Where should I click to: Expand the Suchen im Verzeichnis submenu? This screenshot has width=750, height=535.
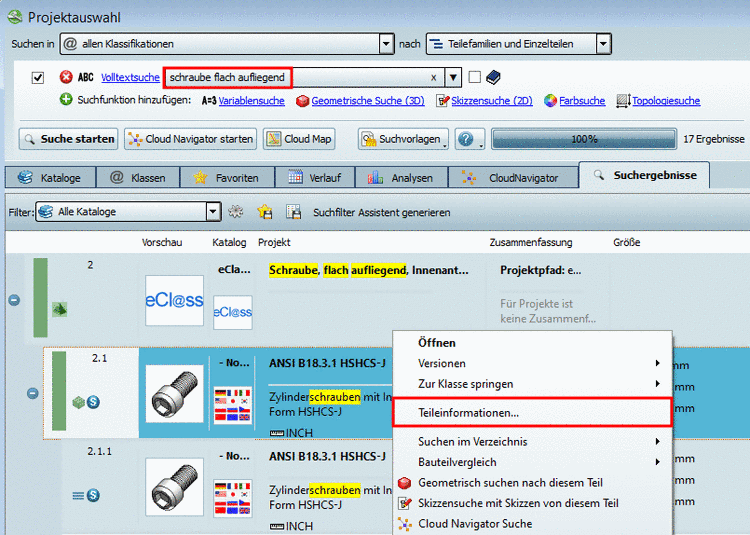coord(532,442)
